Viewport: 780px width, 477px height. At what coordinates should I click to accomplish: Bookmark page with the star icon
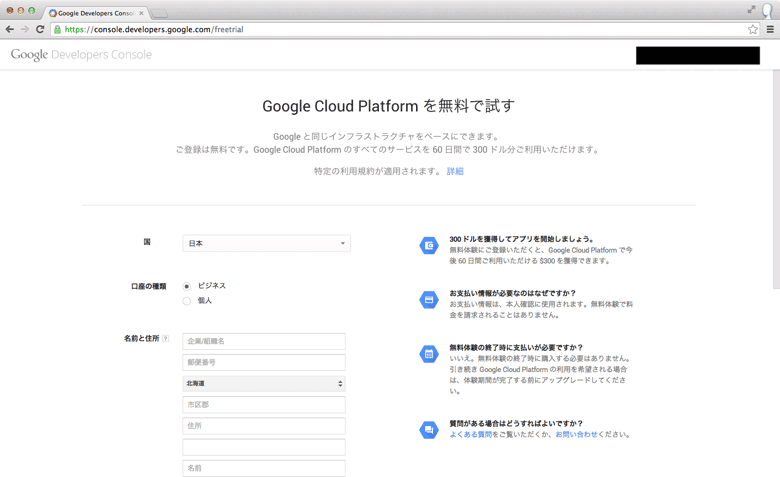(753, 29)
